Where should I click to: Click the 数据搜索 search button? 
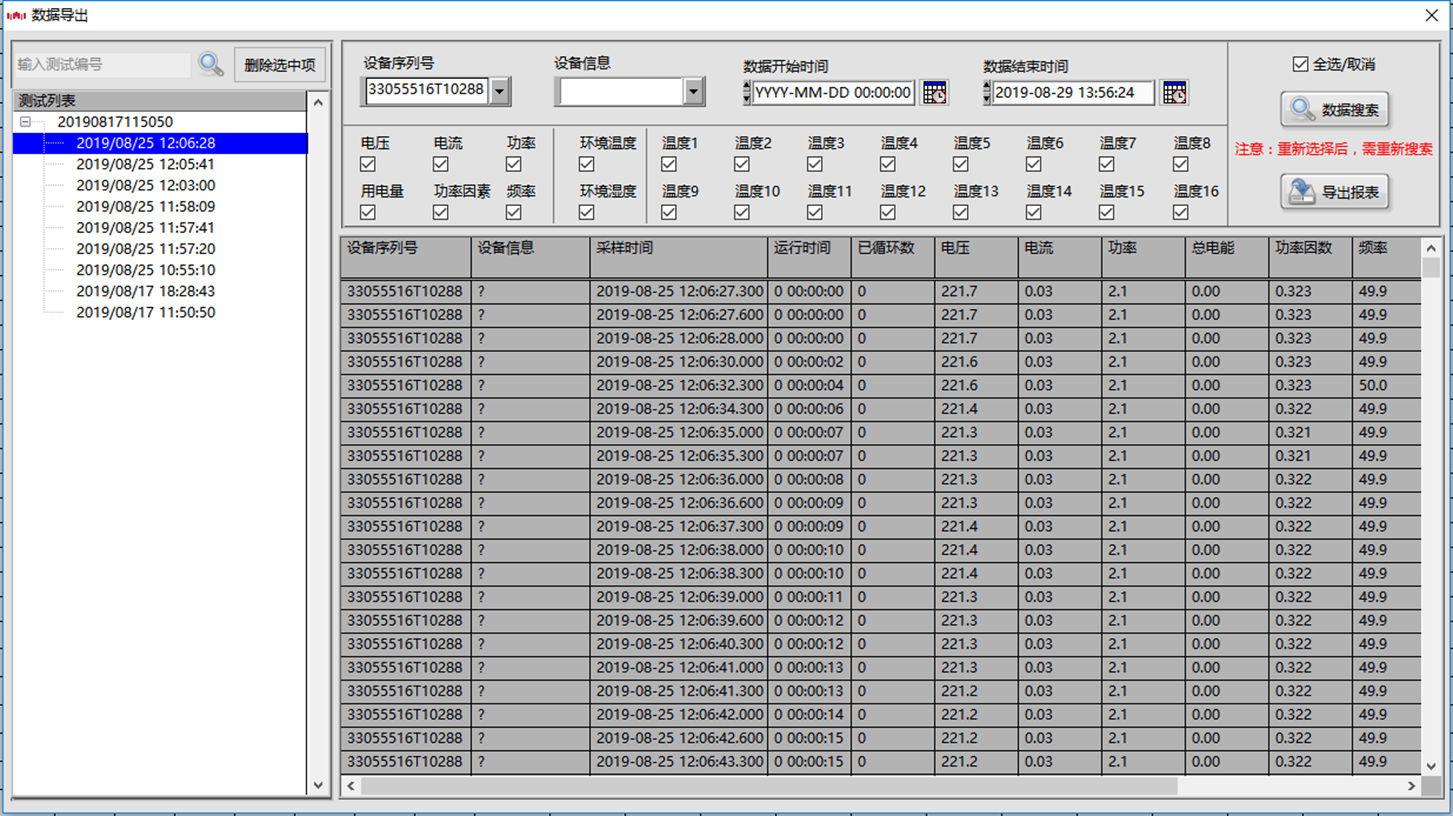coord(1334,109)
